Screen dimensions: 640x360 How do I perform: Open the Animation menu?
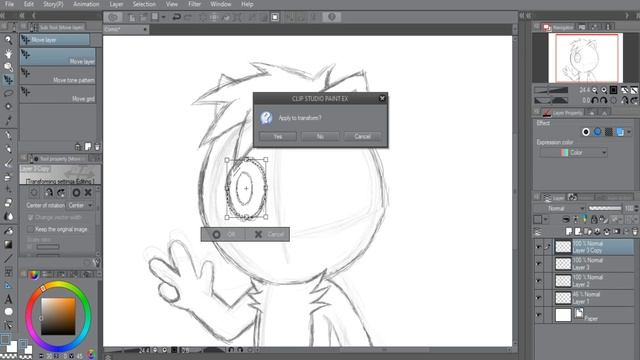pos(86,4)
